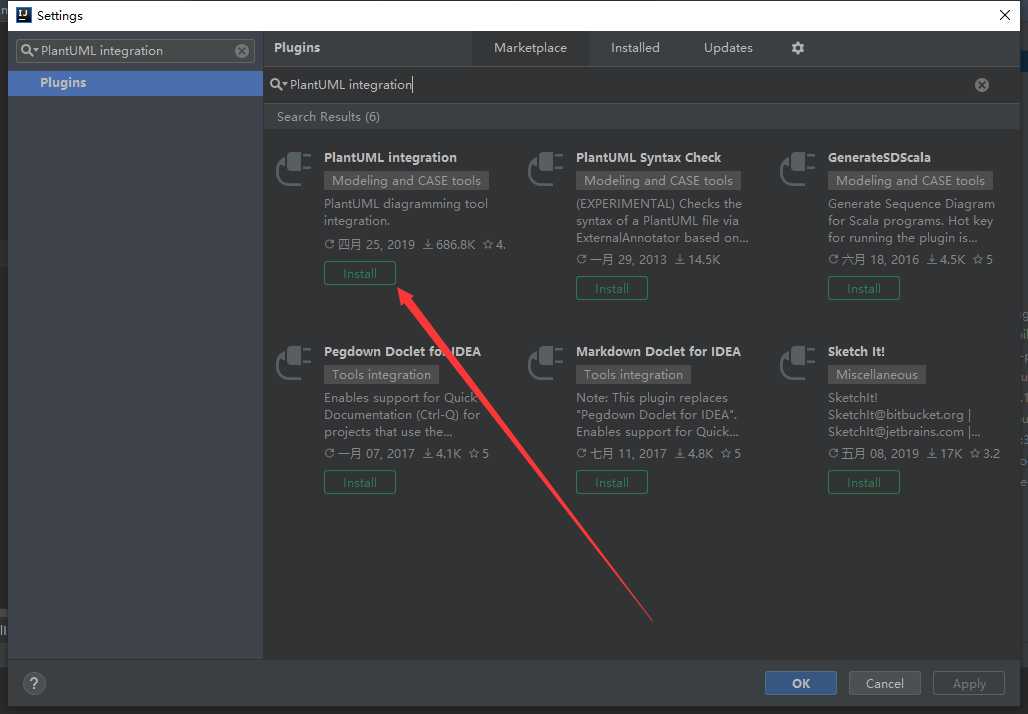Open the Markdown Doclet for IDEA title
Viewport: 1028px width, 714px height.
point(658,351)
